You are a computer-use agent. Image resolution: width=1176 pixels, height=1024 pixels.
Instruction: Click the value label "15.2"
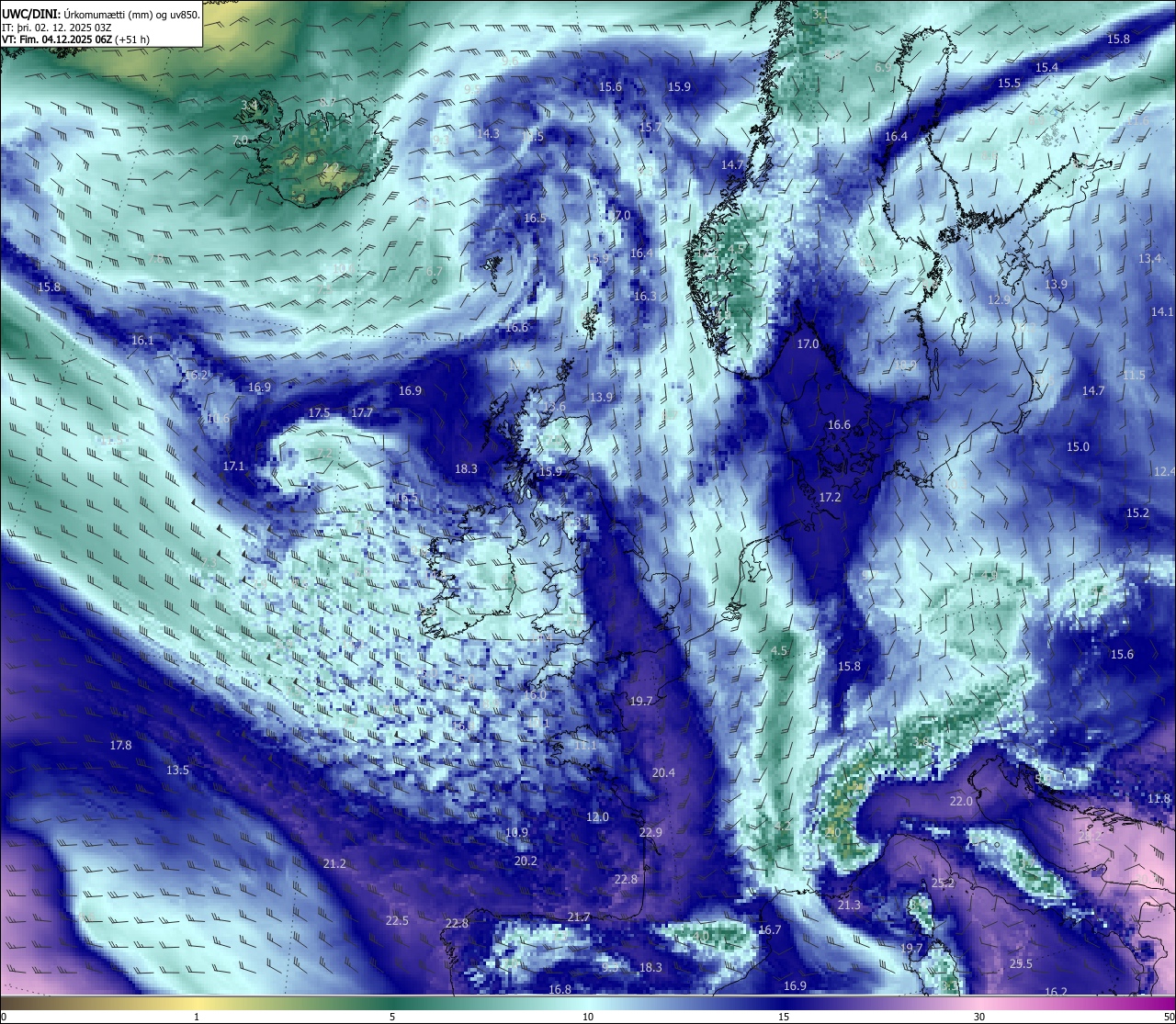point(1137,513)
